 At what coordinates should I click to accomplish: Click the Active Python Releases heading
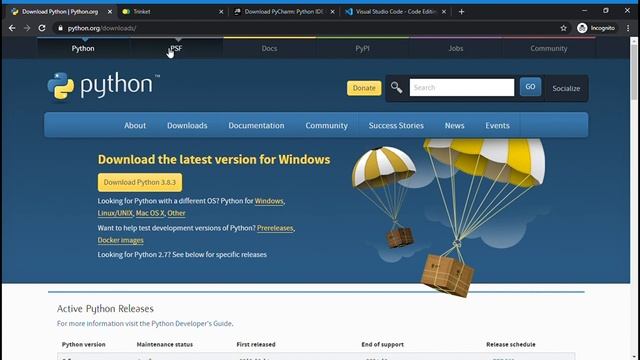point(105,309)
